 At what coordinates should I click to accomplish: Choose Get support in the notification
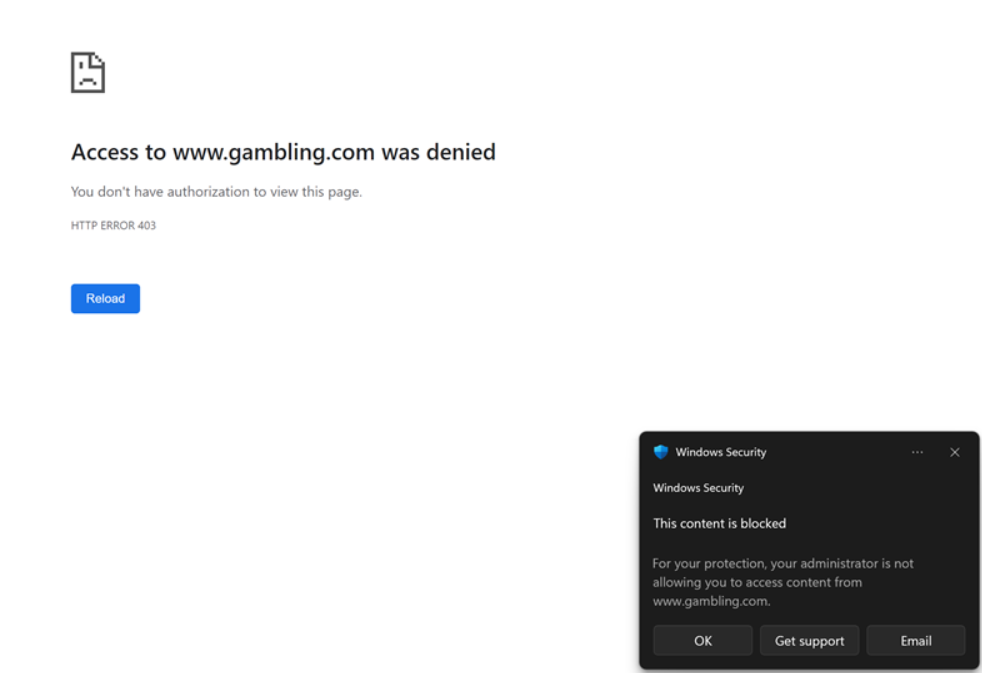(809, 641)
